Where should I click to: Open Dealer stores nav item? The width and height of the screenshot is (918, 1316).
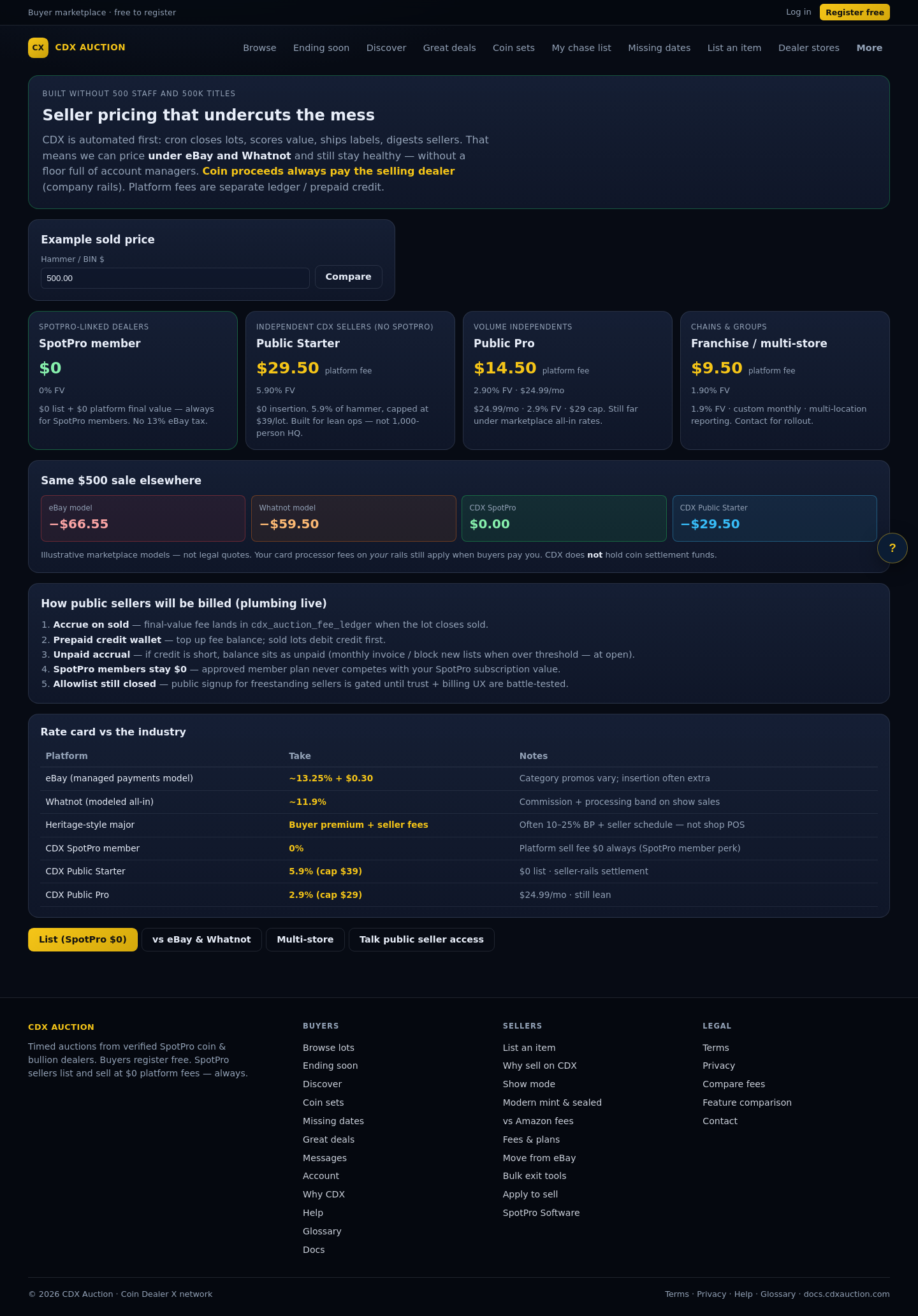coord(809,48)
